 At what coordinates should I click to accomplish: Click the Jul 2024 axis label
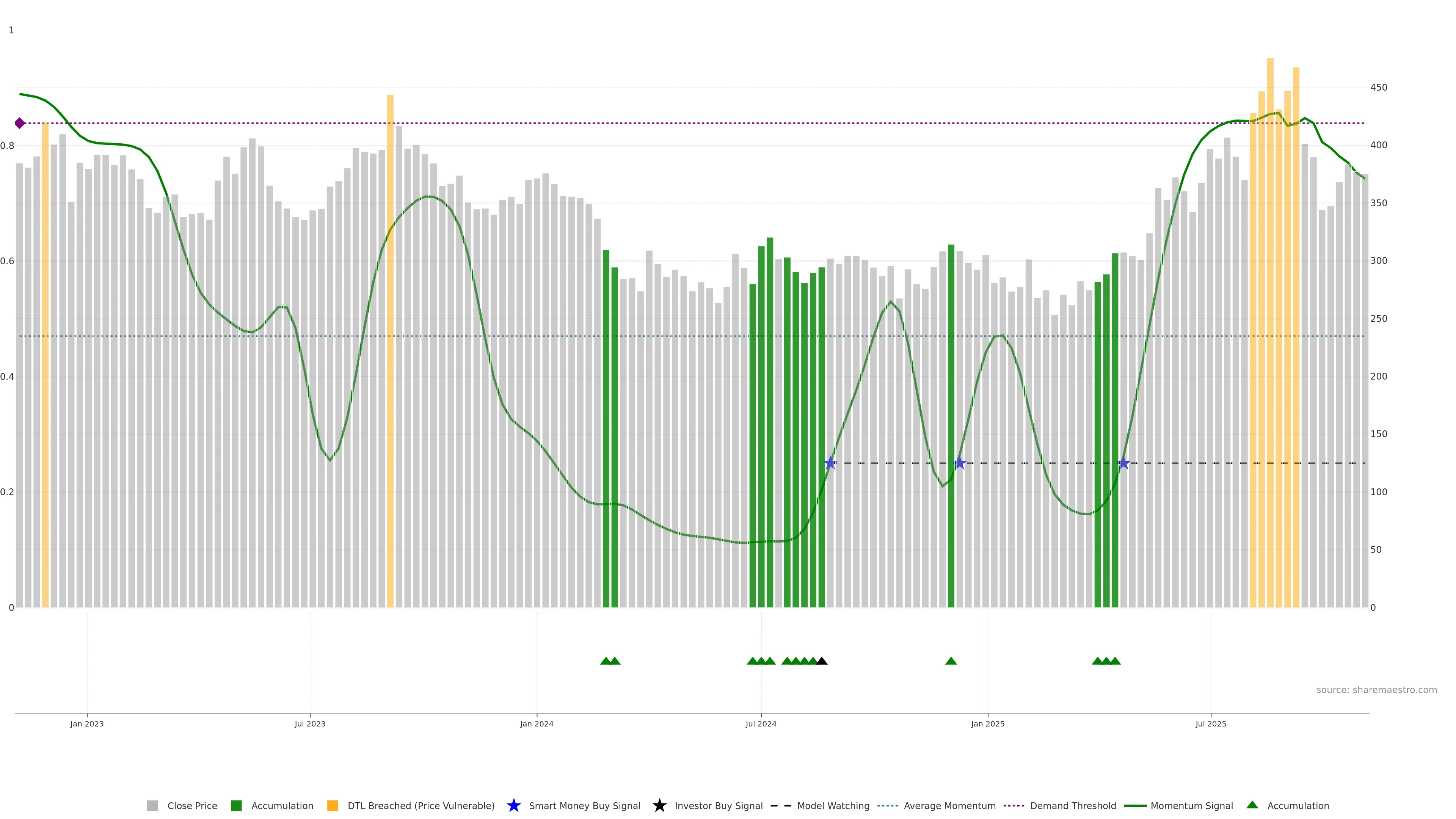[x=761, y=723]
